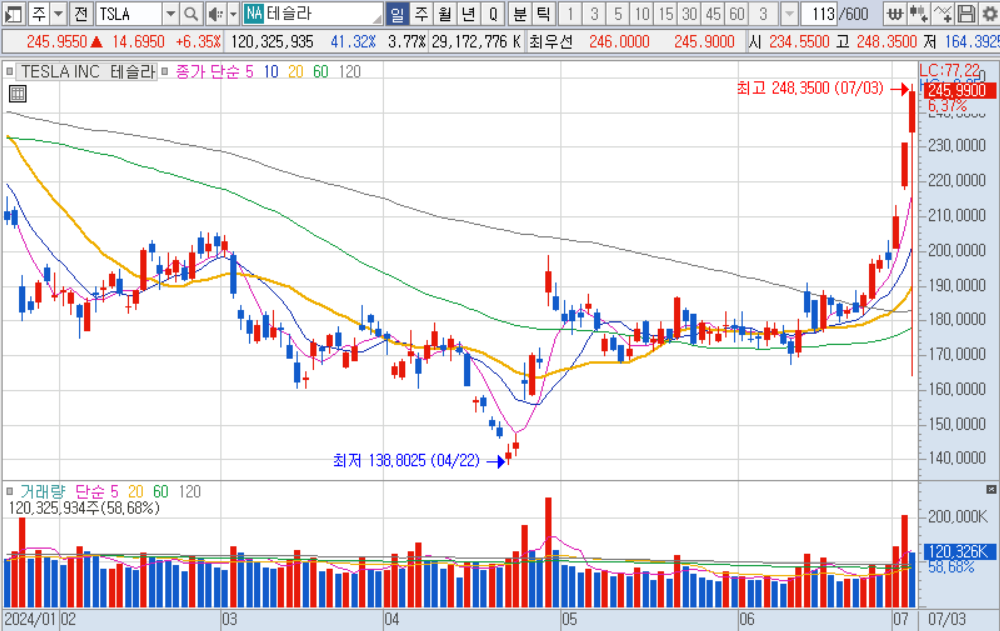Click the 20 moving average legend
This screenshot has width=1000, height=631.
295,71
